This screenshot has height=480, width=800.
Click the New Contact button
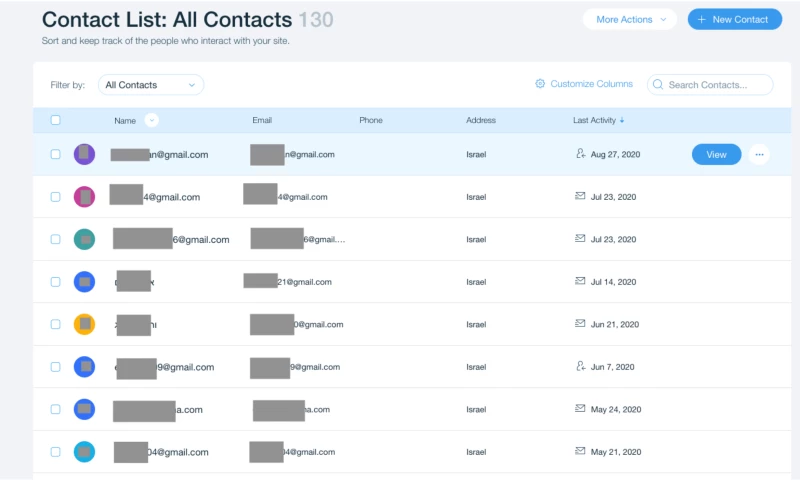734,19
